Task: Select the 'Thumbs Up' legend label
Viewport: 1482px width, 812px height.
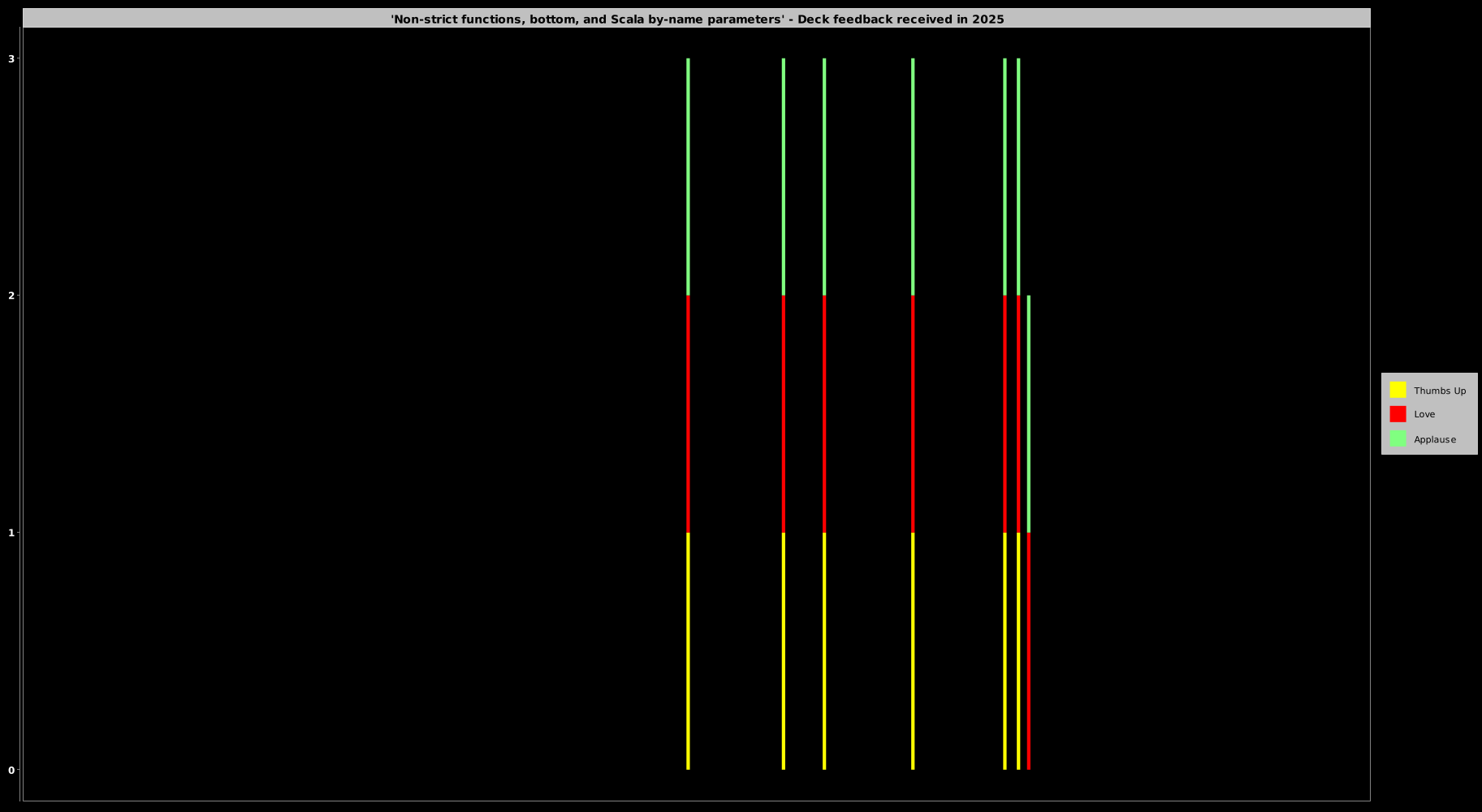Action: pyautogui.click(x=1439, y=391)
